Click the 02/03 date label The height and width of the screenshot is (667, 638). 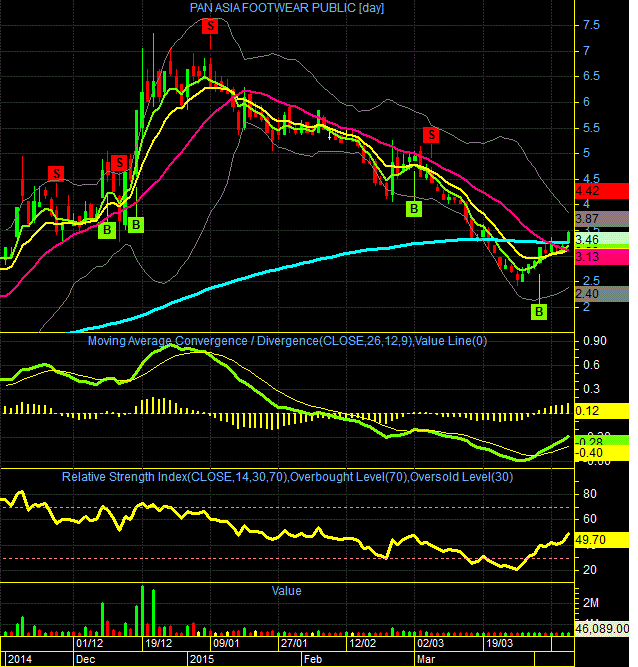click(x=430, y=643)
